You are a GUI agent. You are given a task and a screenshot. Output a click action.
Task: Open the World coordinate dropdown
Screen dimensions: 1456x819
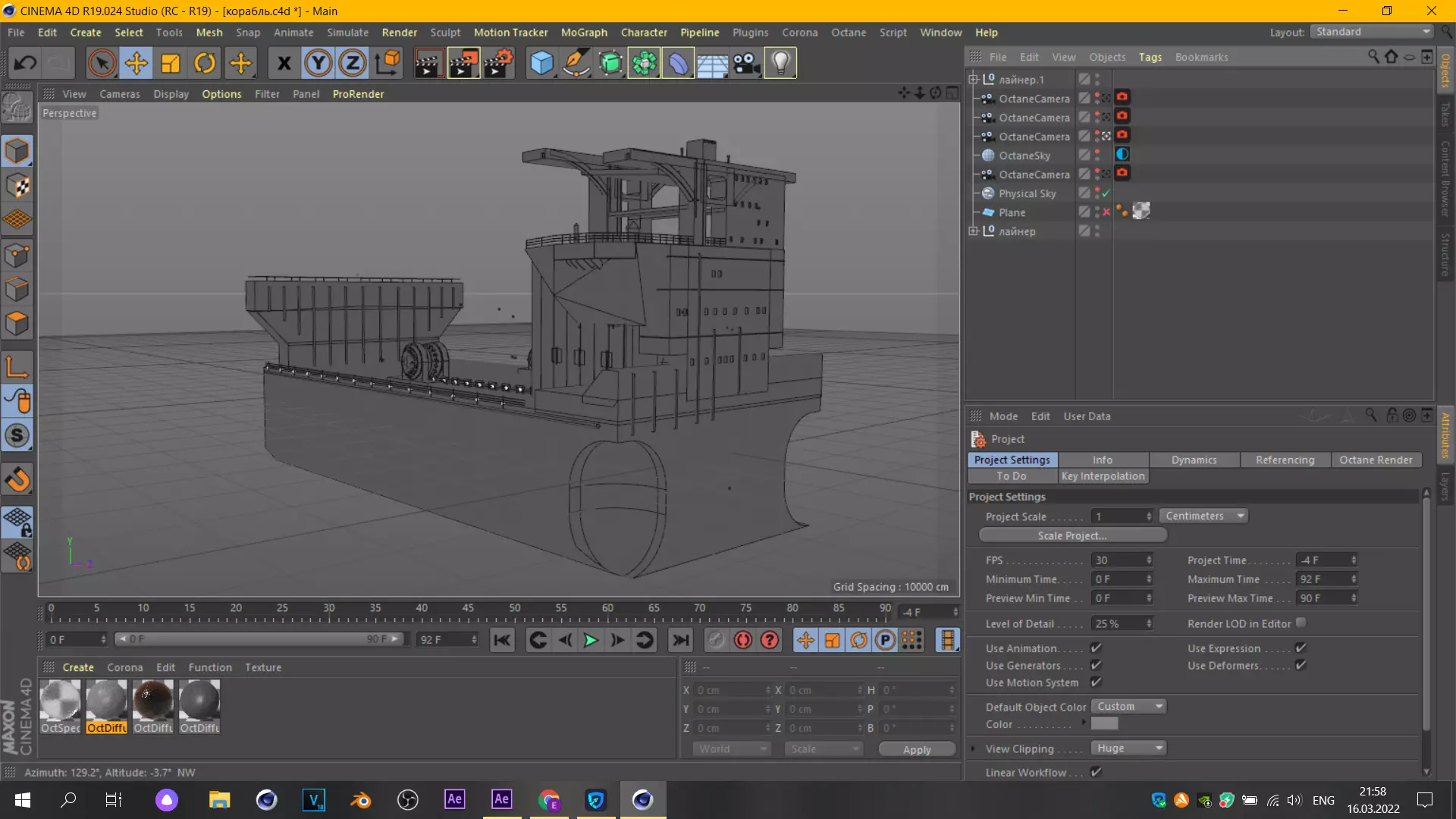tap(731, 748)
